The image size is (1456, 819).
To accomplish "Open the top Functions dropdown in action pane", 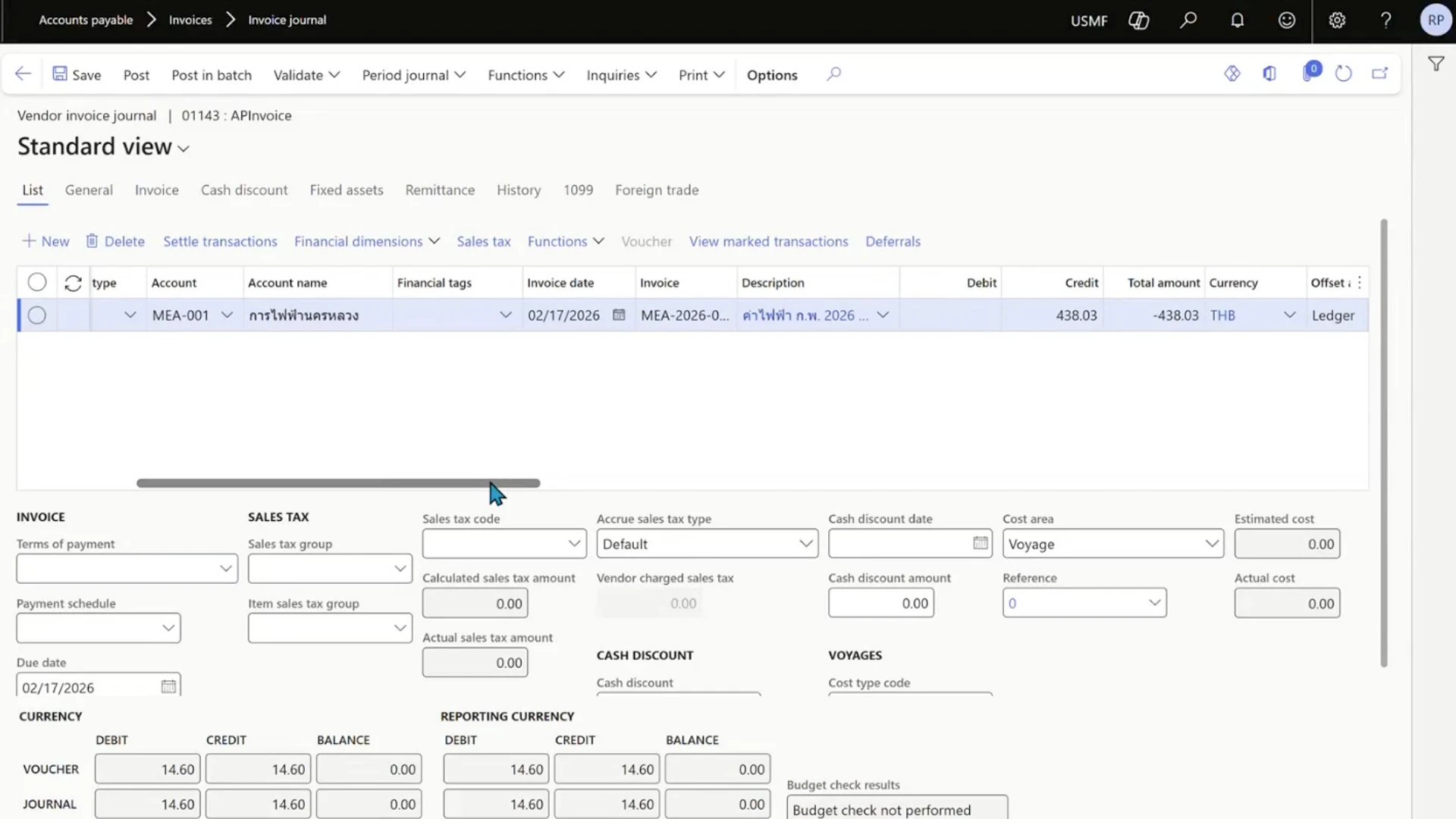I will click(x=526, y=75).
